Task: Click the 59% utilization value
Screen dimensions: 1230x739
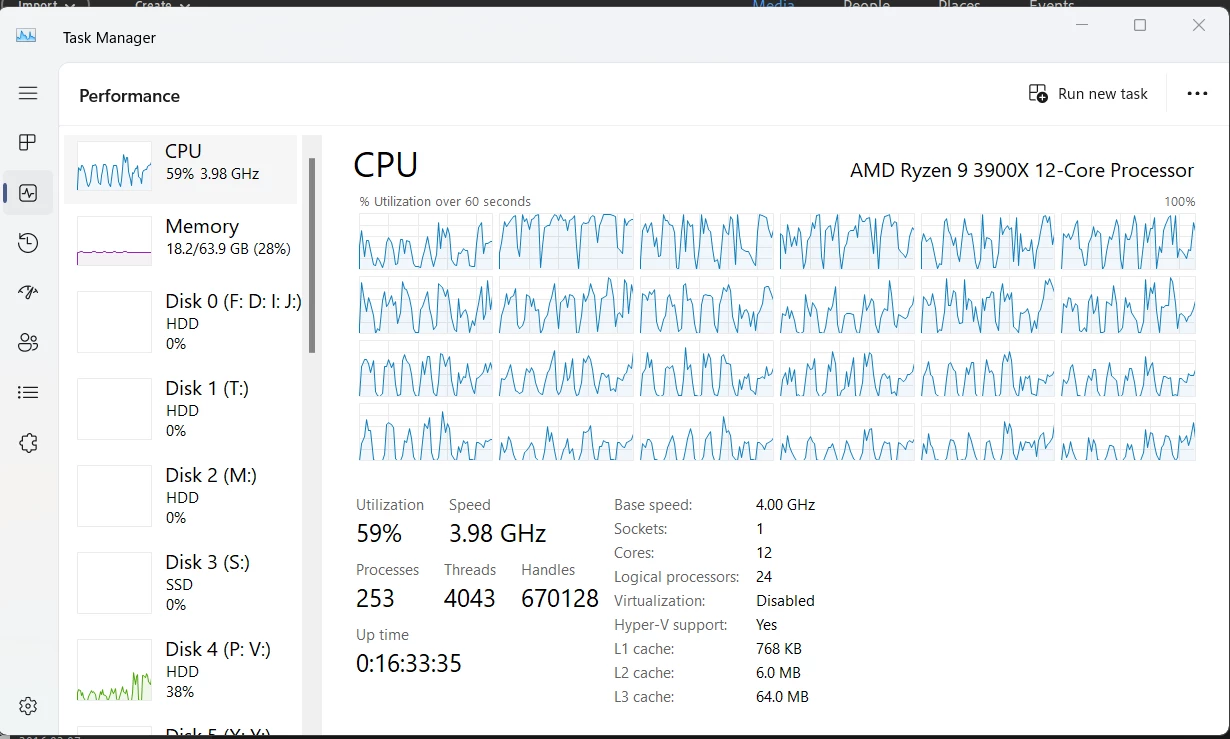Action: coord(379,534)
